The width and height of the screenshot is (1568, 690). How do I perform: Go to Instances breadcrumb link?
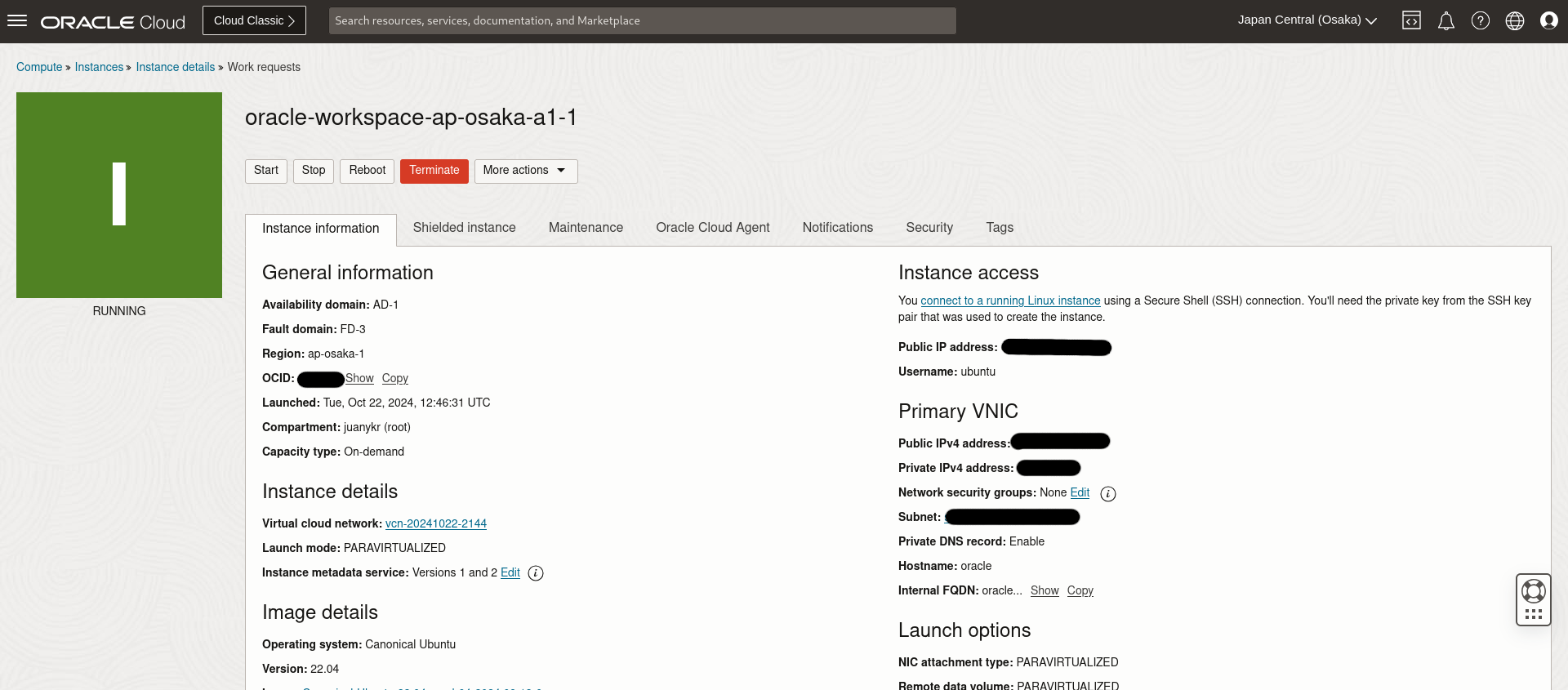[99, 67]
